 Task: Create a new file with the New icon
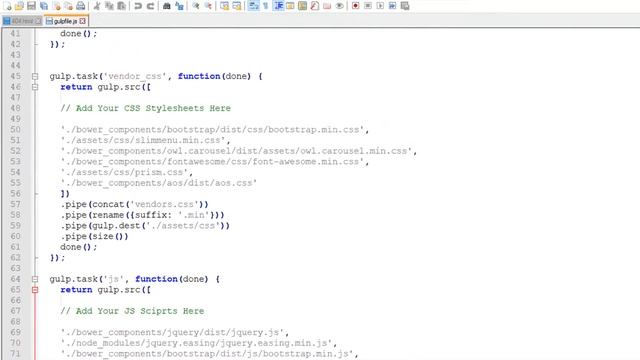(7, 6)
